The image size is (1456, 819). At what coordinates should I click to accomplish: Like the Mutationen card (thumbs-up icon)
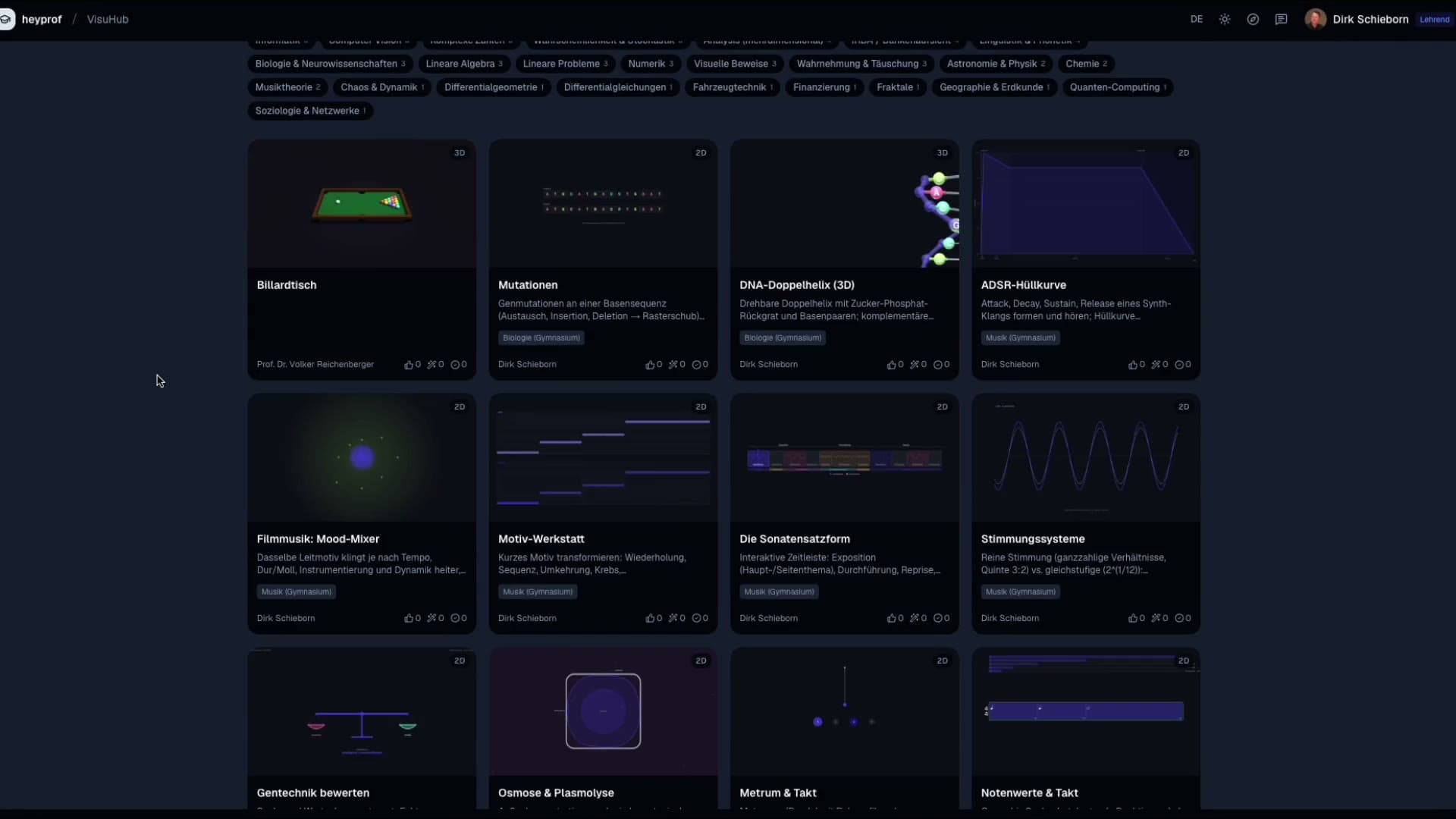pyautogui.click(x=650, y=365)
